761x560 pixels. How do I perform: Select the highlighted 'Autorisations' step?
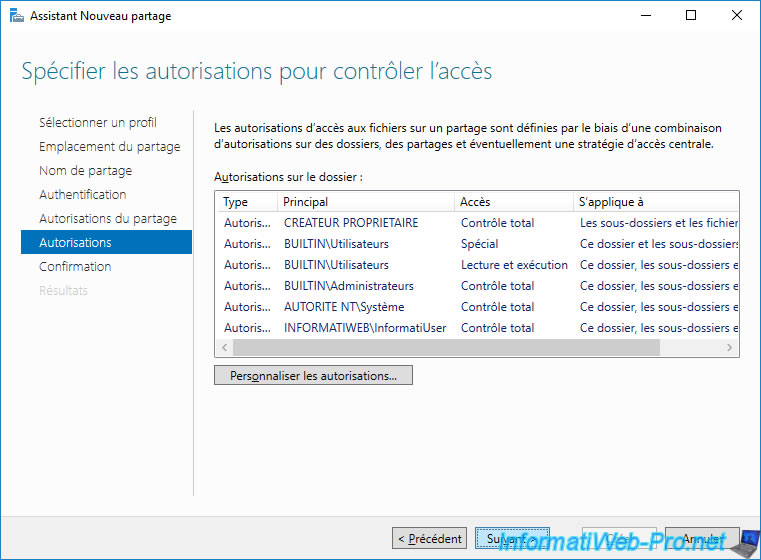75,243
